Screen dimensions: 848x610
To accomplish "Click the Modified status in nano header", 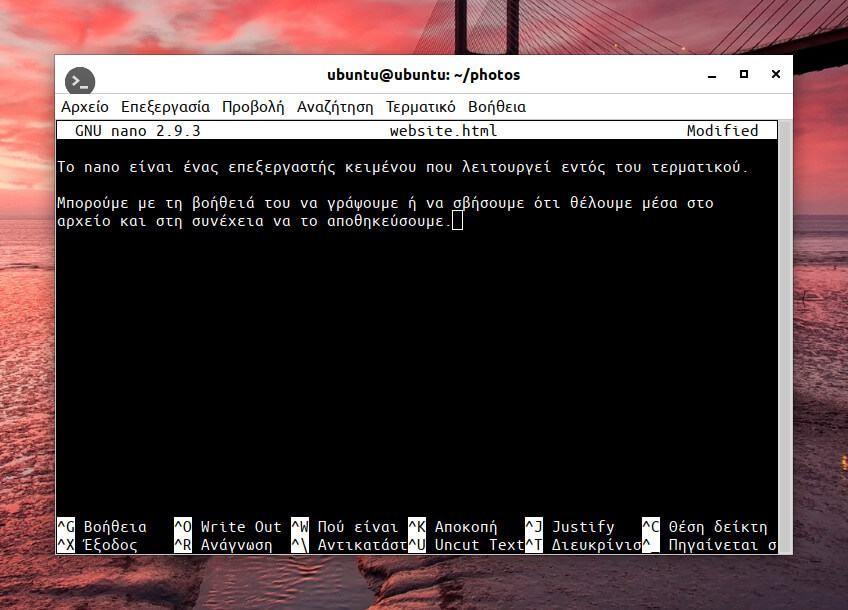I will point(723,131).
